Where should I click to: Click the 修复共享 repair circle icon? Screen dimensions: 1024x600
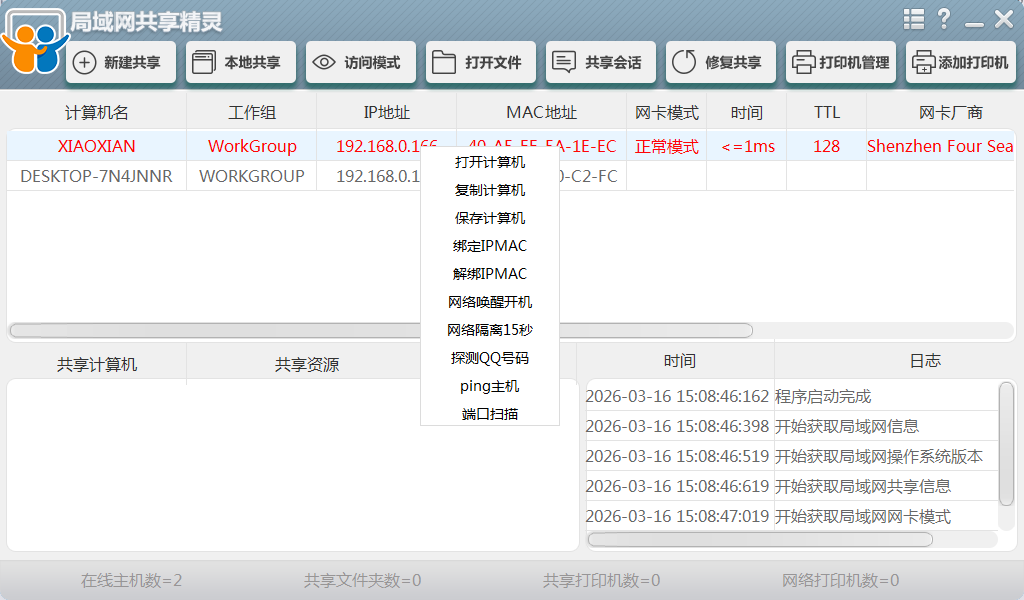[684, 63]
